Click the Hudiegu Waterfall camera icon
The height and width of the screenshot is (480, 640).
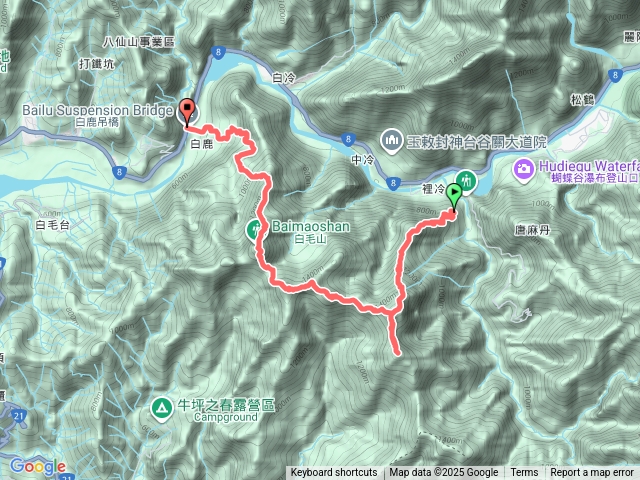tap(524, 169)
